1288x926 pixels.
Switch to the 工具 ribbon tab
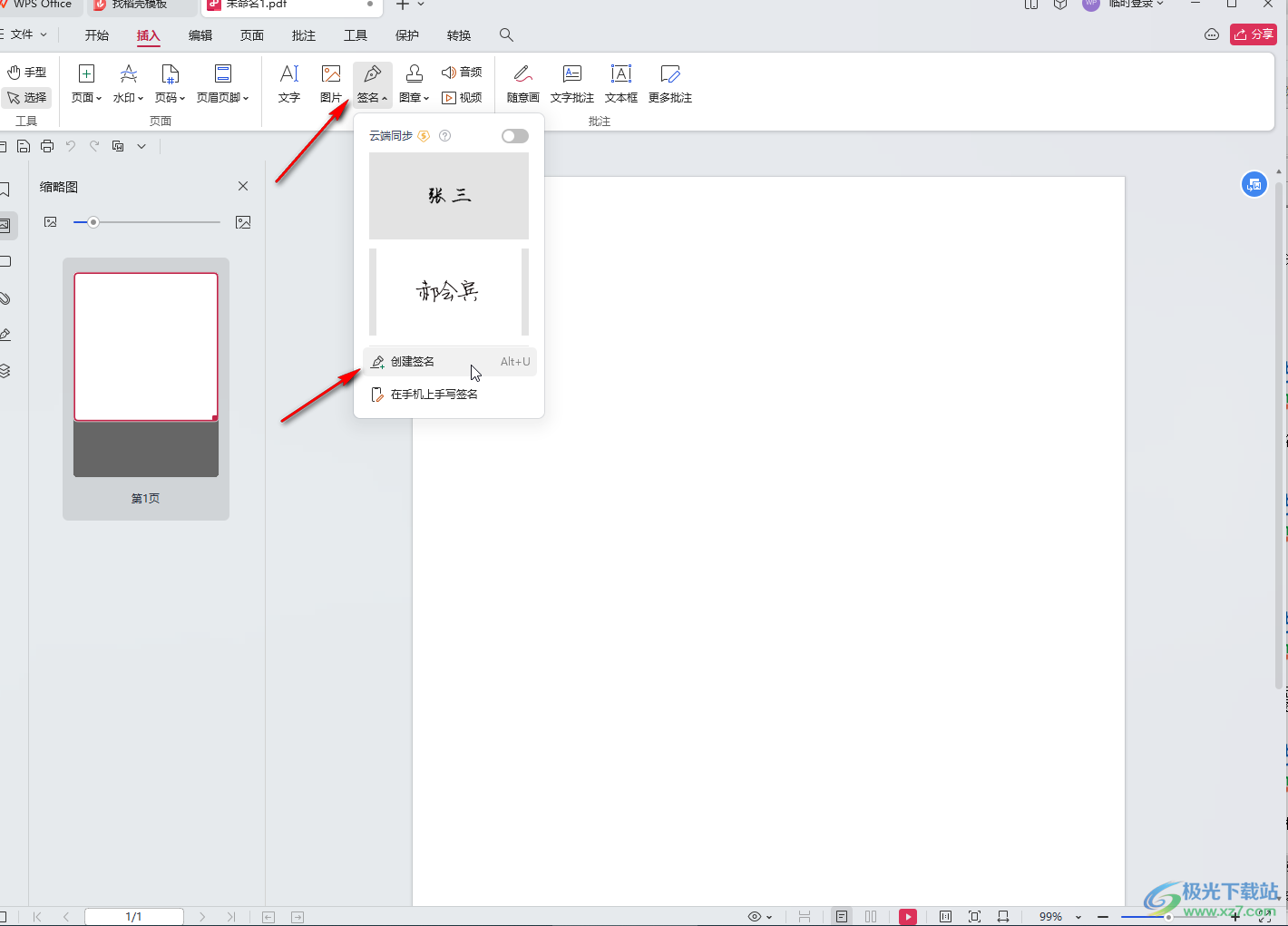(x=356, y=35)
